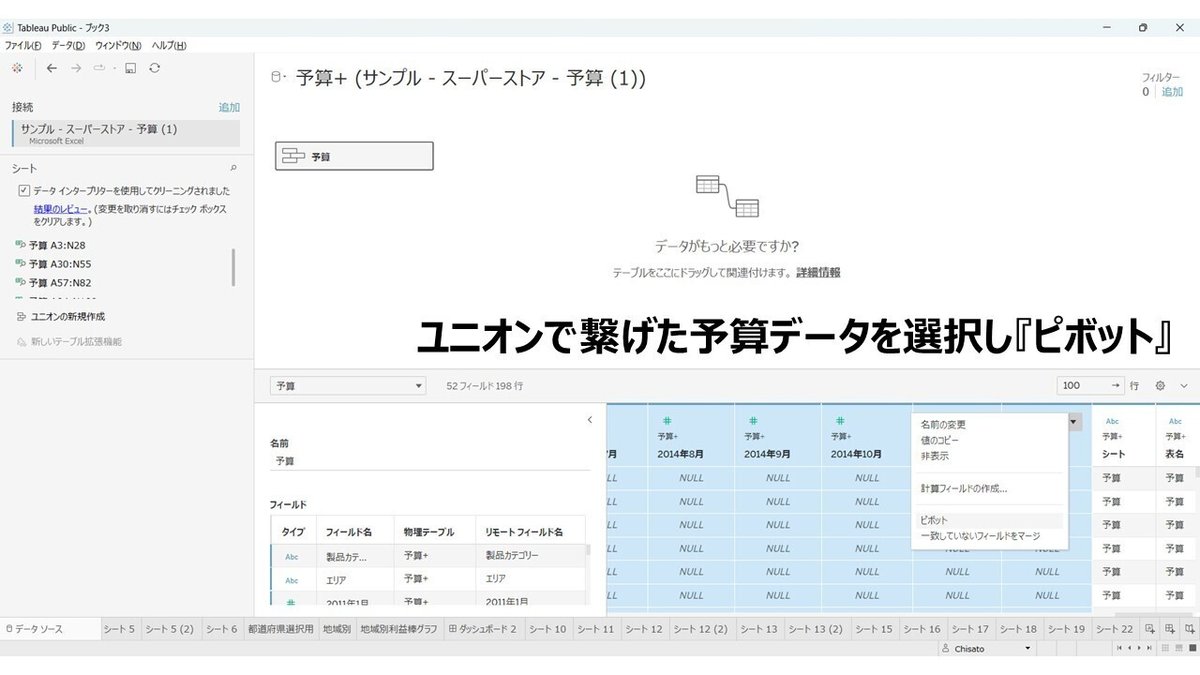Click the filter 追加 link
Screen dimensions: 1200x675
coord(1172,92)
